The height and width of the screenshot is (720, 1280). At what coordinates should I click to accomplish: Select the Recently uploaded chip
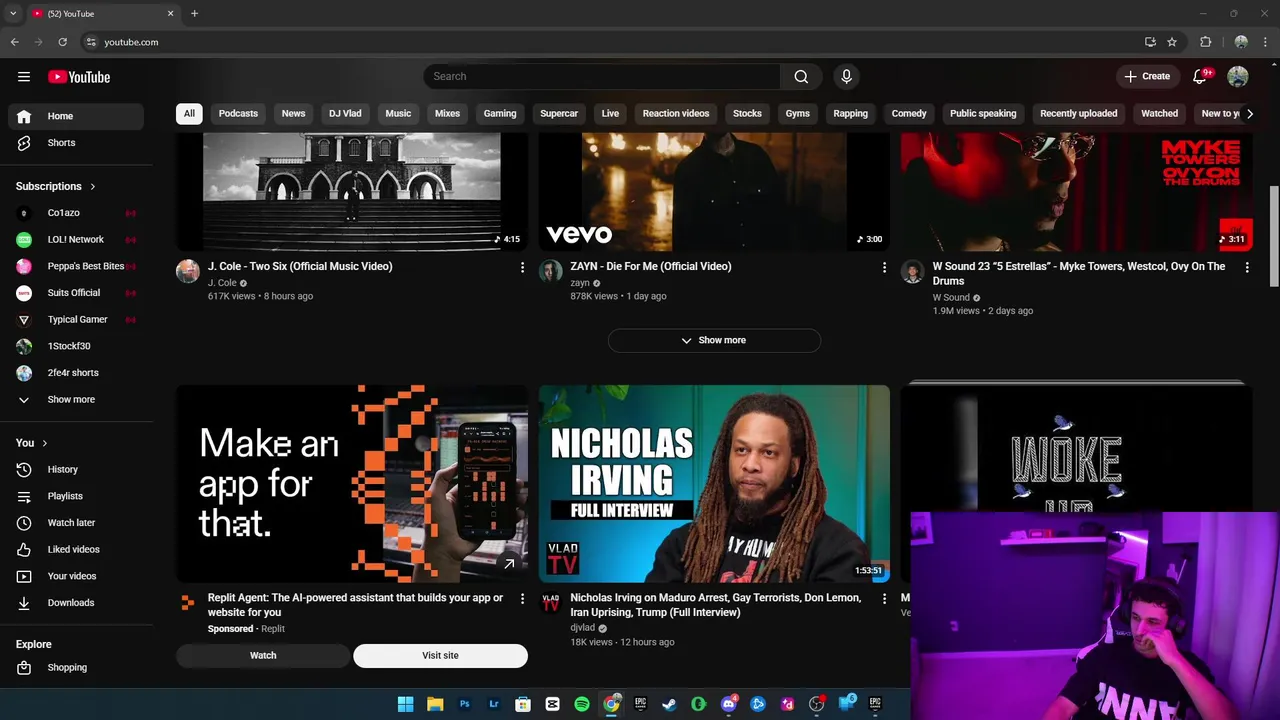click(1078, 113)
